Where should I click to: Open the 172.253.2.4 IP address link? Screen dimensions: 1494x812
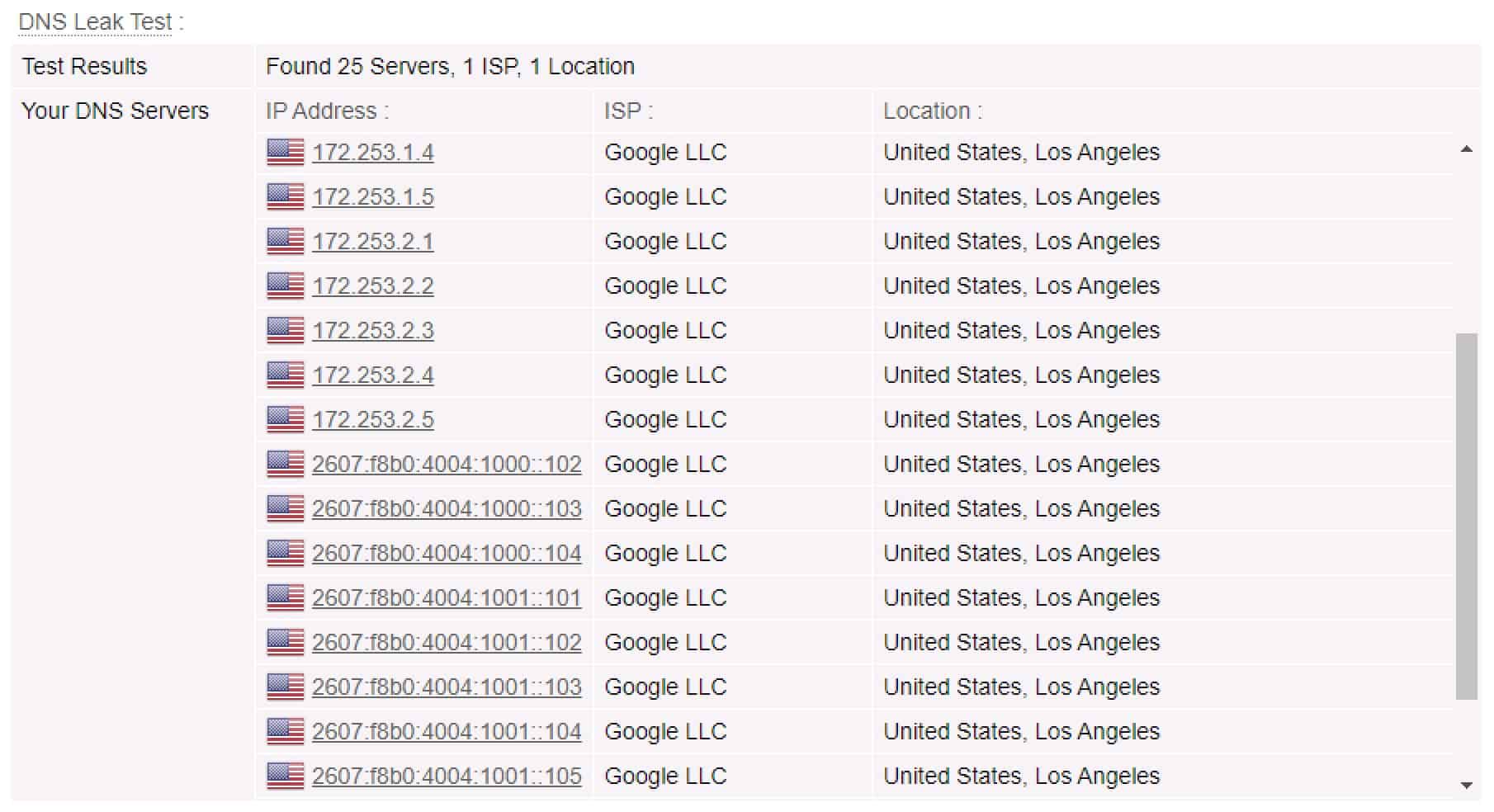click(x=373, y=375)
